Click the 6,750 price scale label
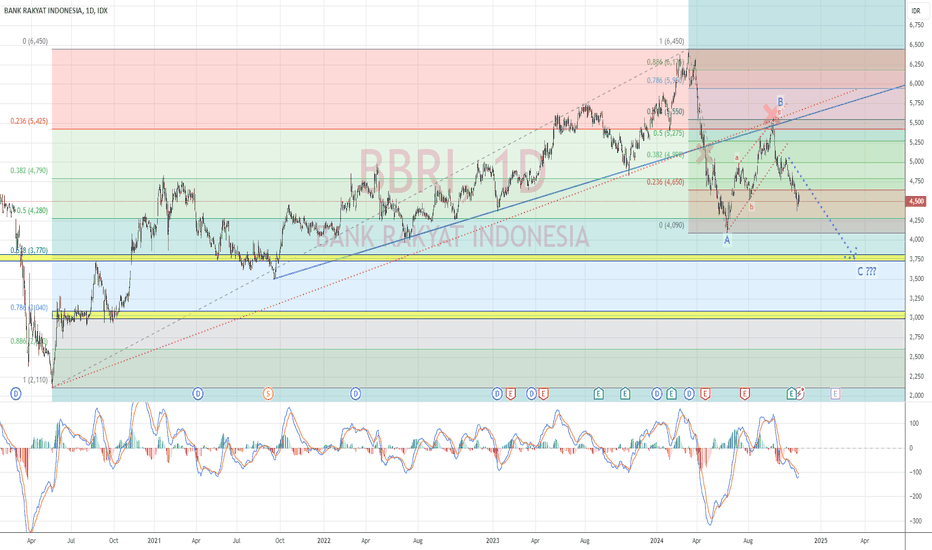Screen dimensions: 932x550 point(916,24)
